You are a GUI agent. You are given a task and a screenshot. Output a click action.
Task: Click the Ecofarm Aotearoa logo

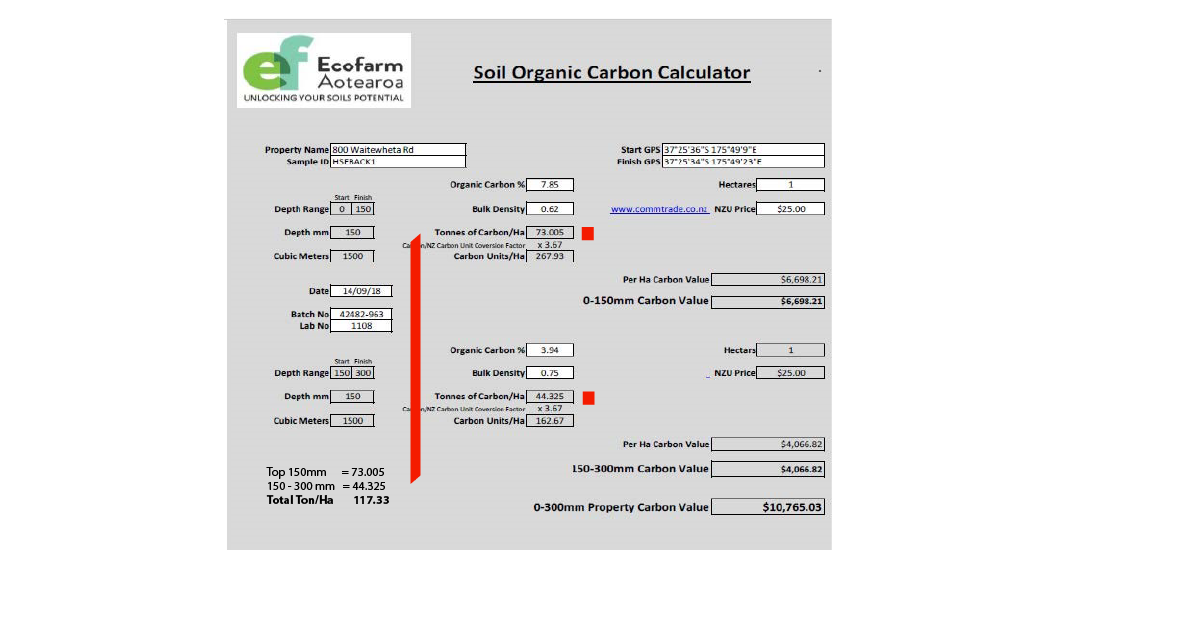tap(323, 70)
